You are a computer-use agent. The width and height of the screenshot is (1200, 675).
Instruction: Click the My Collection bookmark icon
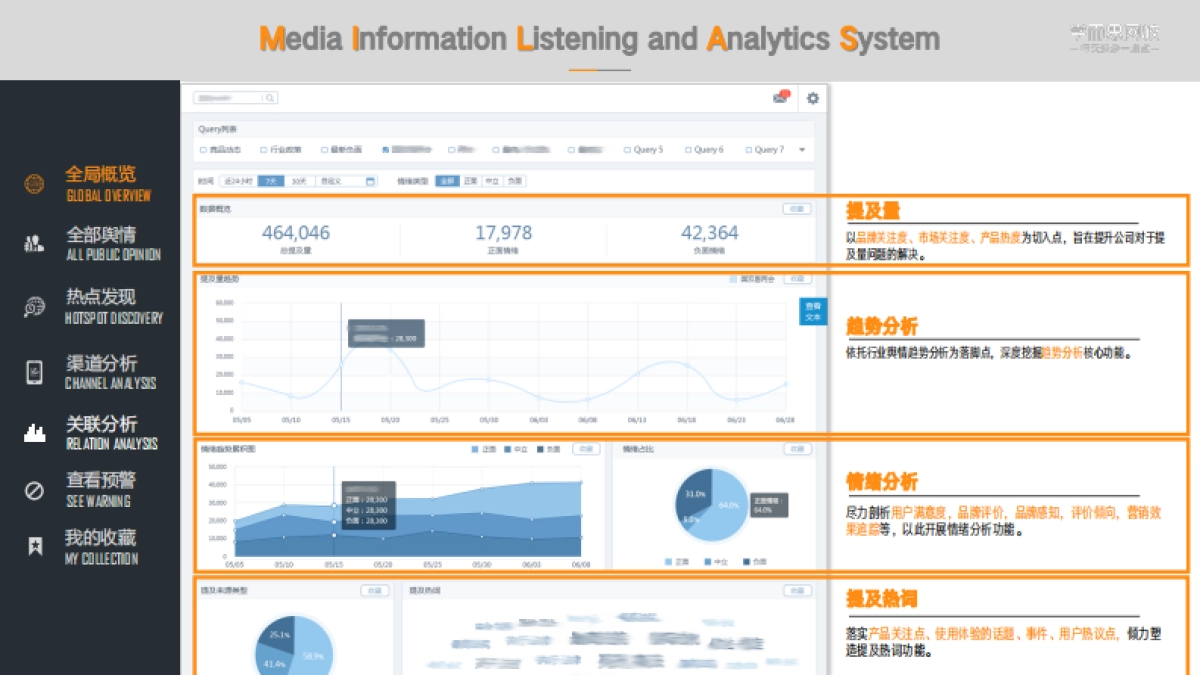point(35,546)
